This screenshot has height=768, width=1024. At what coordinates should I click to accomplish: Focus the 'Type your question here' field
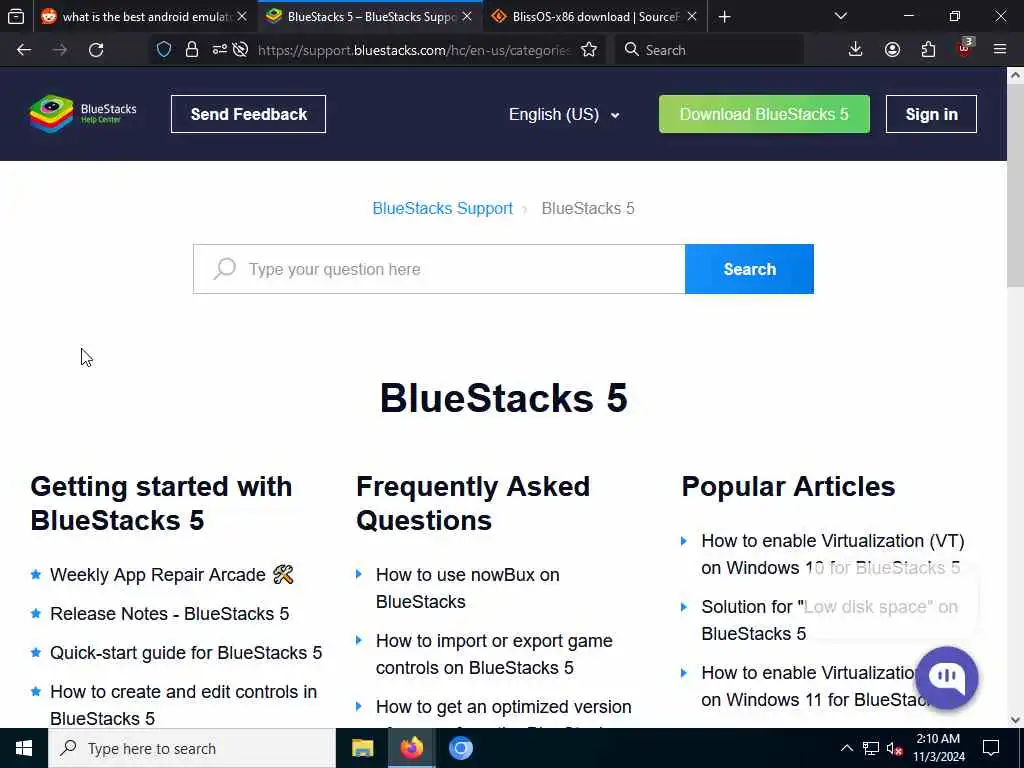pyautogui.click(x=439, y=269)
